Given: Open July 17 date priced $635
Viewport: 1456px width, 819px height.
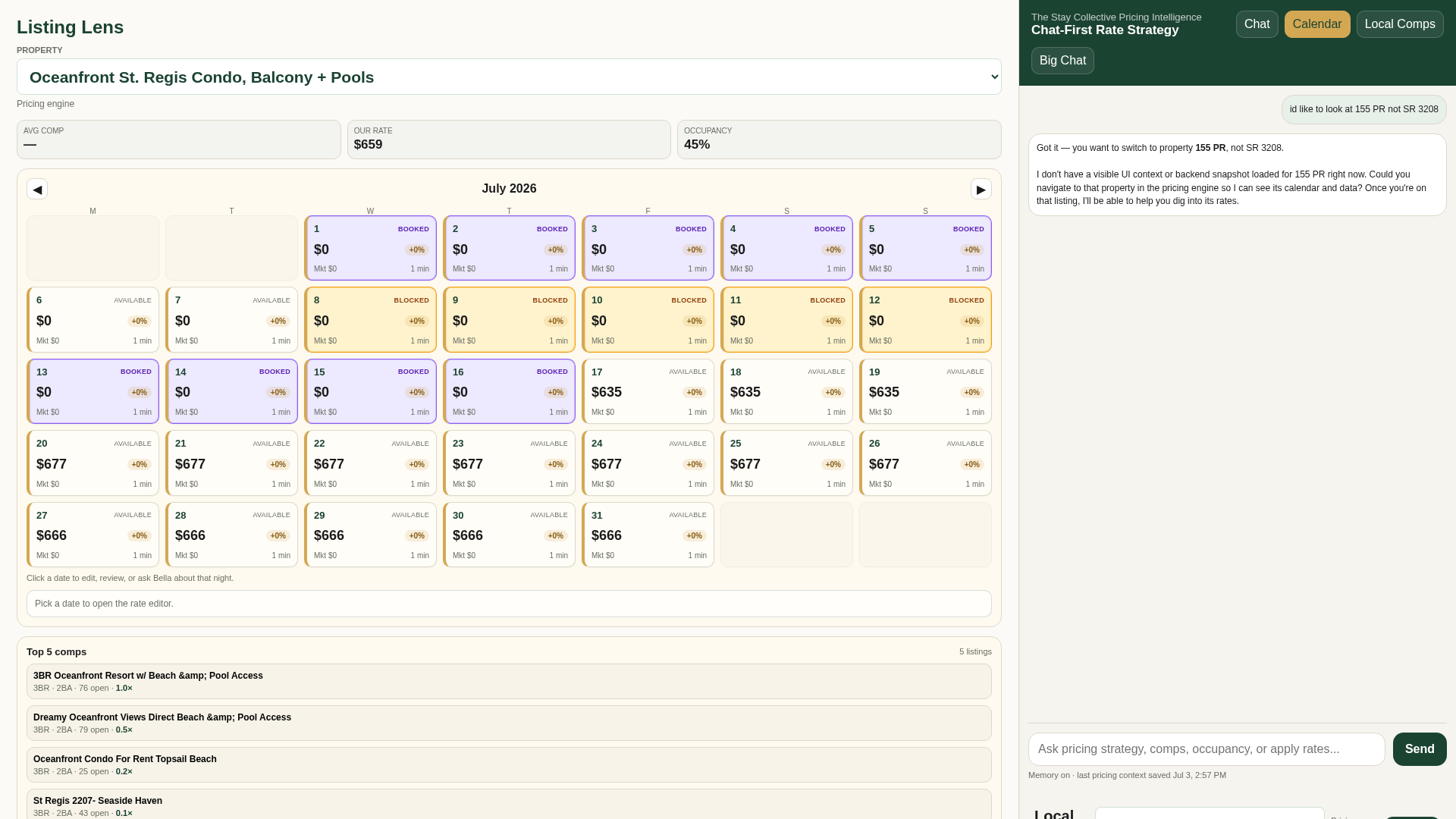Looking at the screenshot, I should 648,391.
